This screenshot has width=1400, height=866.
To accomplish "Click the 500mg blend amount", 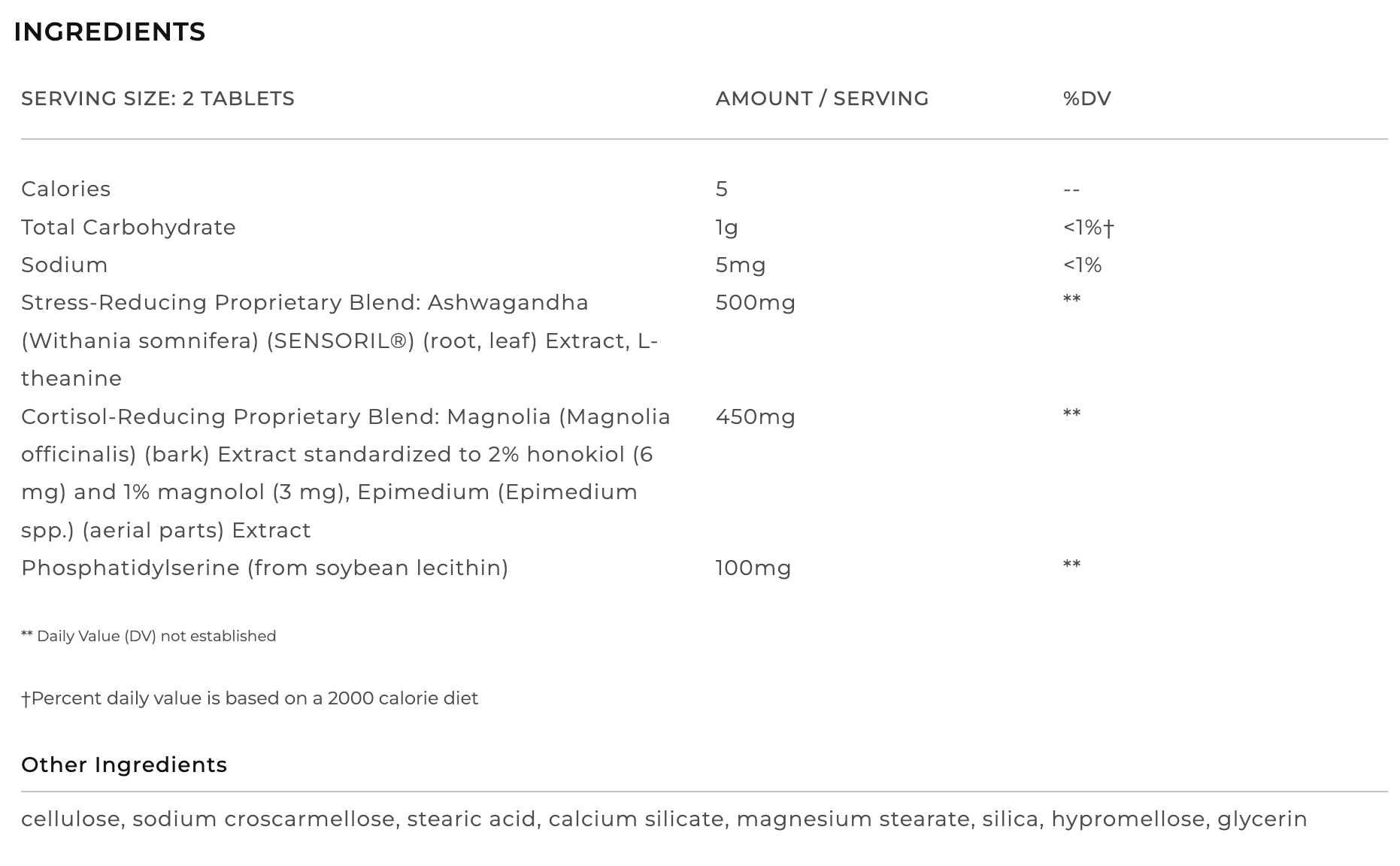I will [756, 302].
